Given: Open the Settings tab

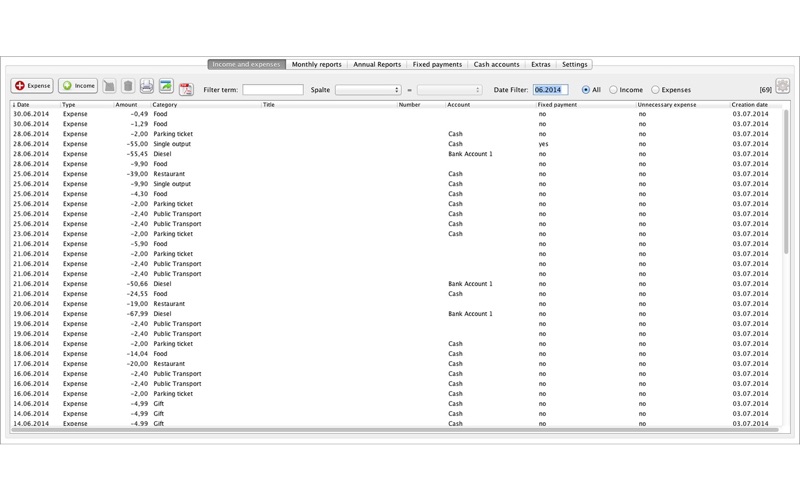Looking at the screenshot, I should click(x=574, y=64).
